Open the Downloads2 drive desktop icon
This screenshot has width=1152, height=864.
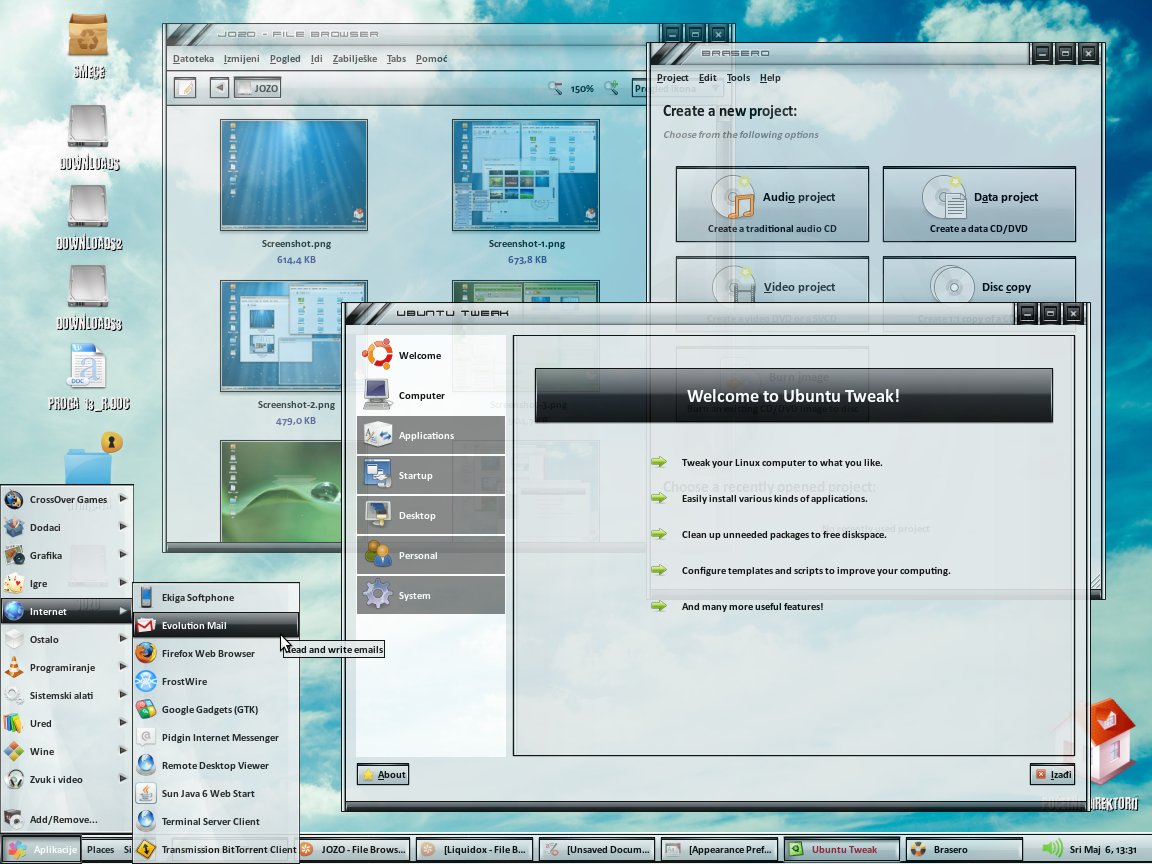88,206
